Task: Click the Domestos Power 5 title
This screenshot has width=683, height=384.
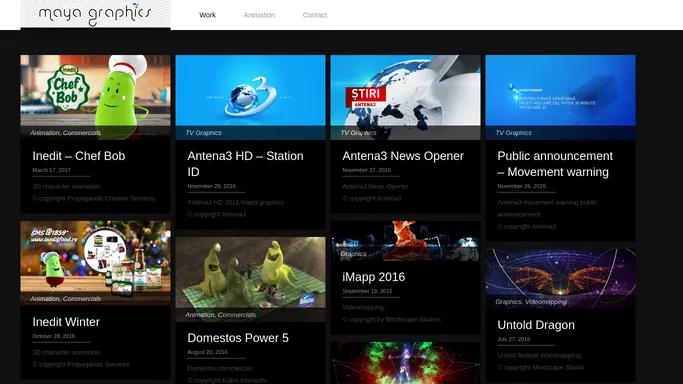Action: pyautogui.click(x=238, y=338)
